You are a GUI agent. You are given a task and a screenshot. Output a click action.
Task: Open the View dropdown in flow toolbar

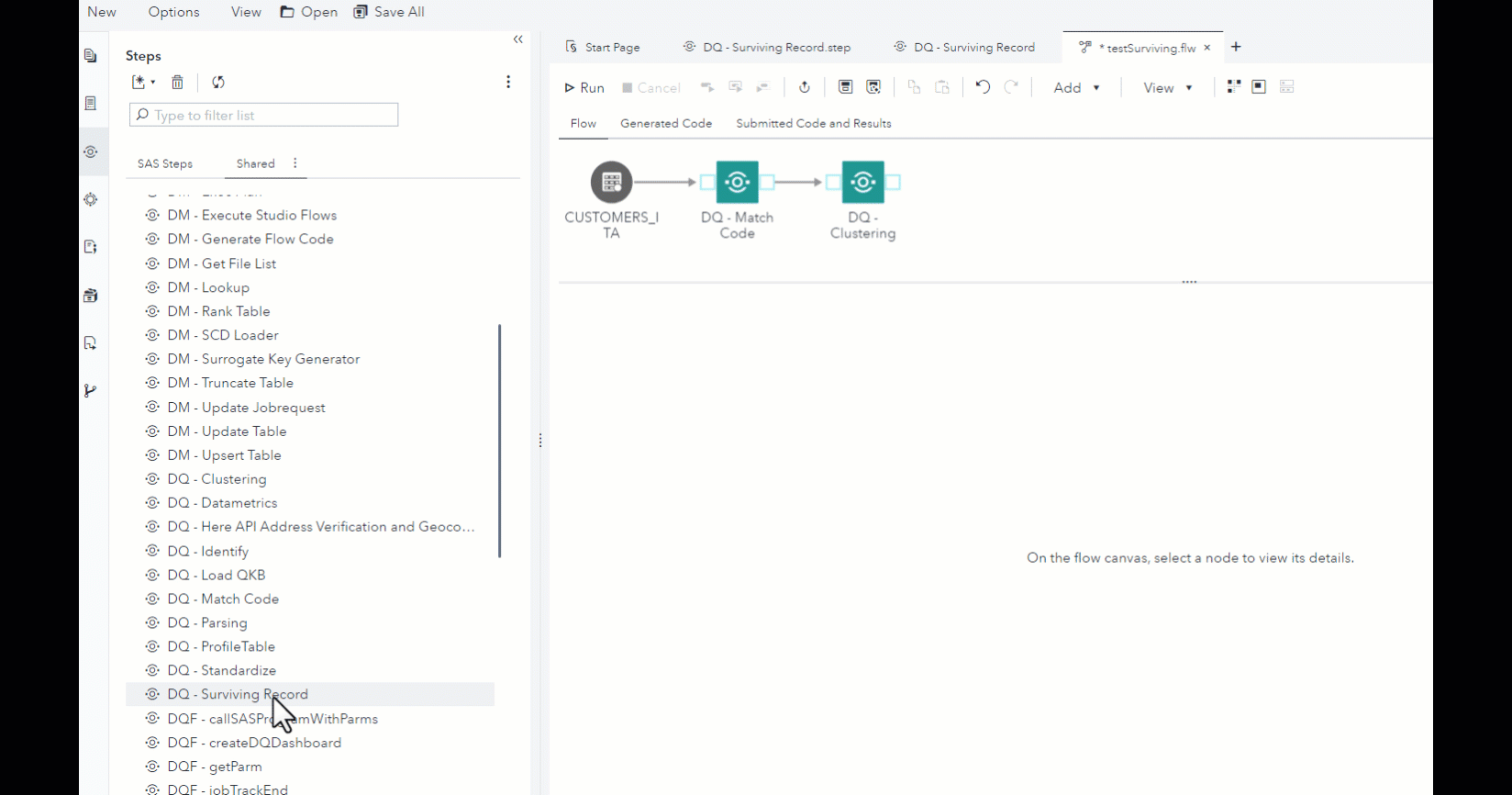[x=1167, y=87]
